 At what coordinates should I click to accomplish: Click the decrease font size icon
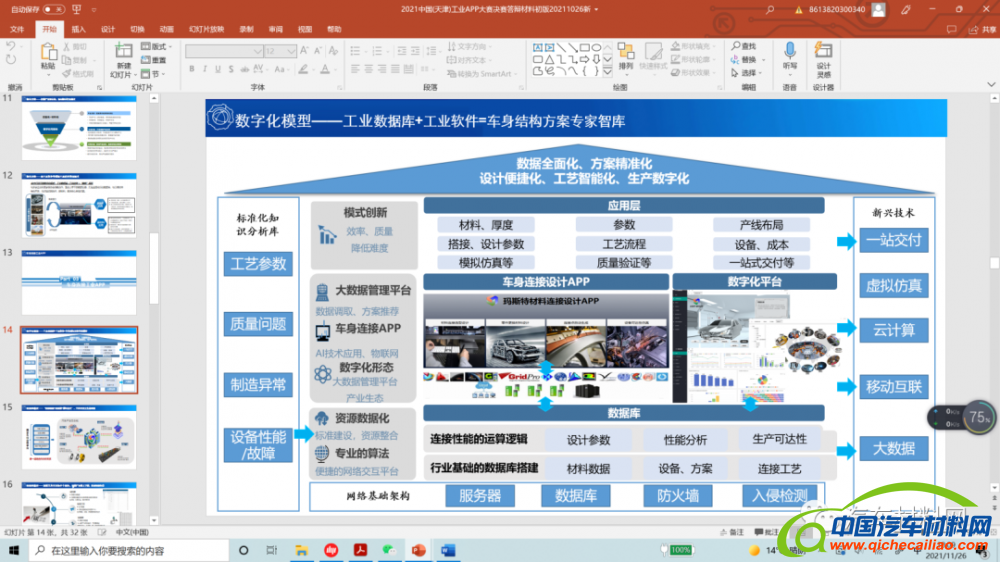pos(318,51)
